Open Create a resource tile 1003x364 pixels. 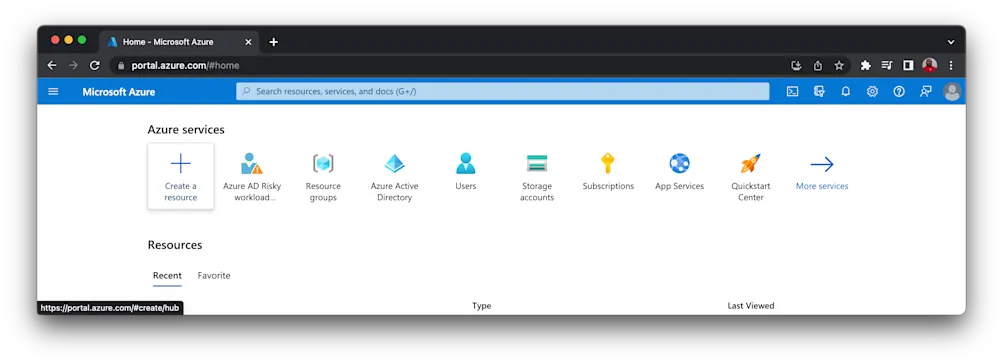(180, 176)
